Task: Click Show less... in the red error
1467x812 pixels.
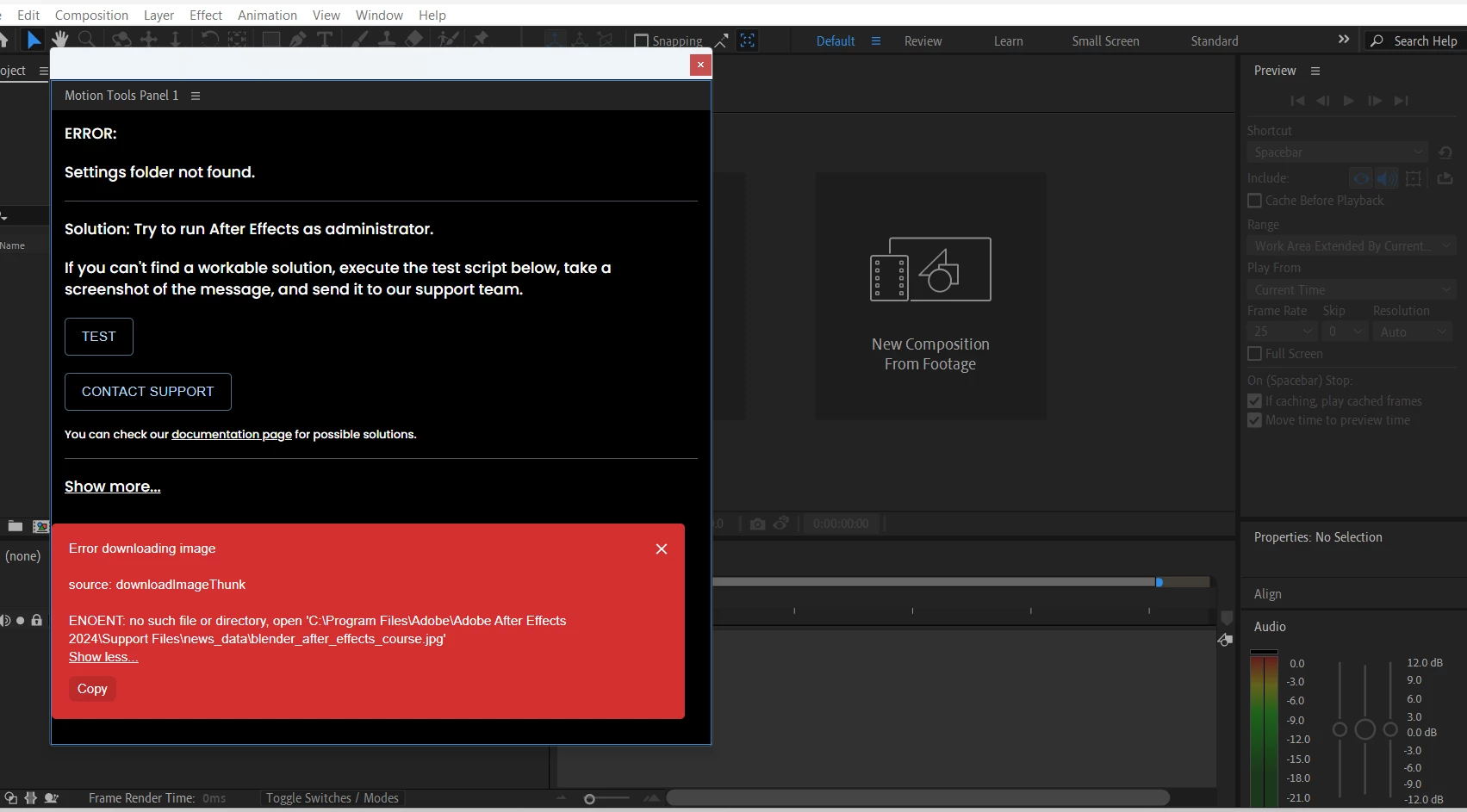Action: [103, 657]
